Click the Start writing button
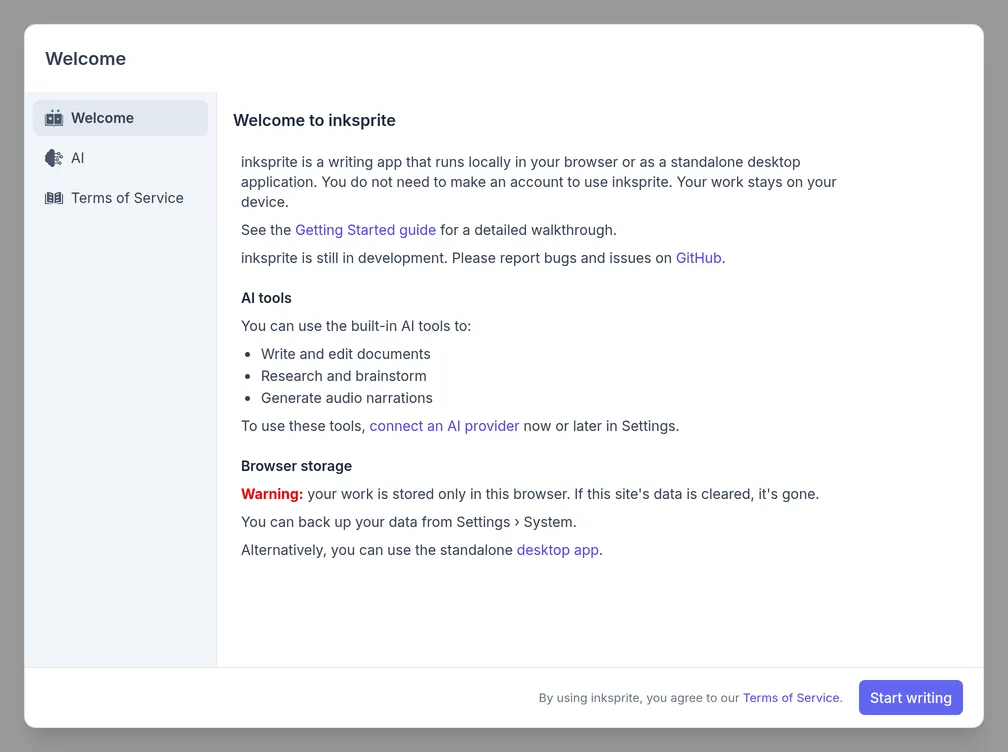Viewport: 1008px width, 752px height. click(910, 698)
